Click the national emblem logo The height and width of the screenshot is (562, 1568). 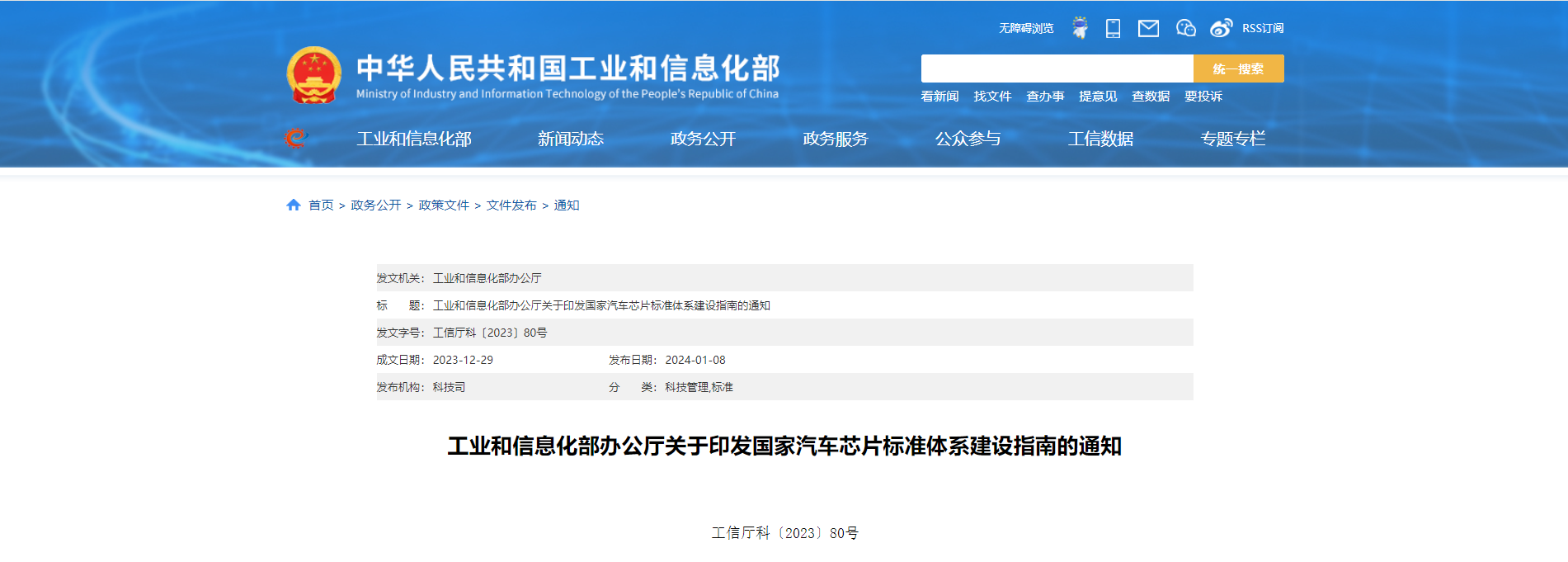[x=313, y=75]
